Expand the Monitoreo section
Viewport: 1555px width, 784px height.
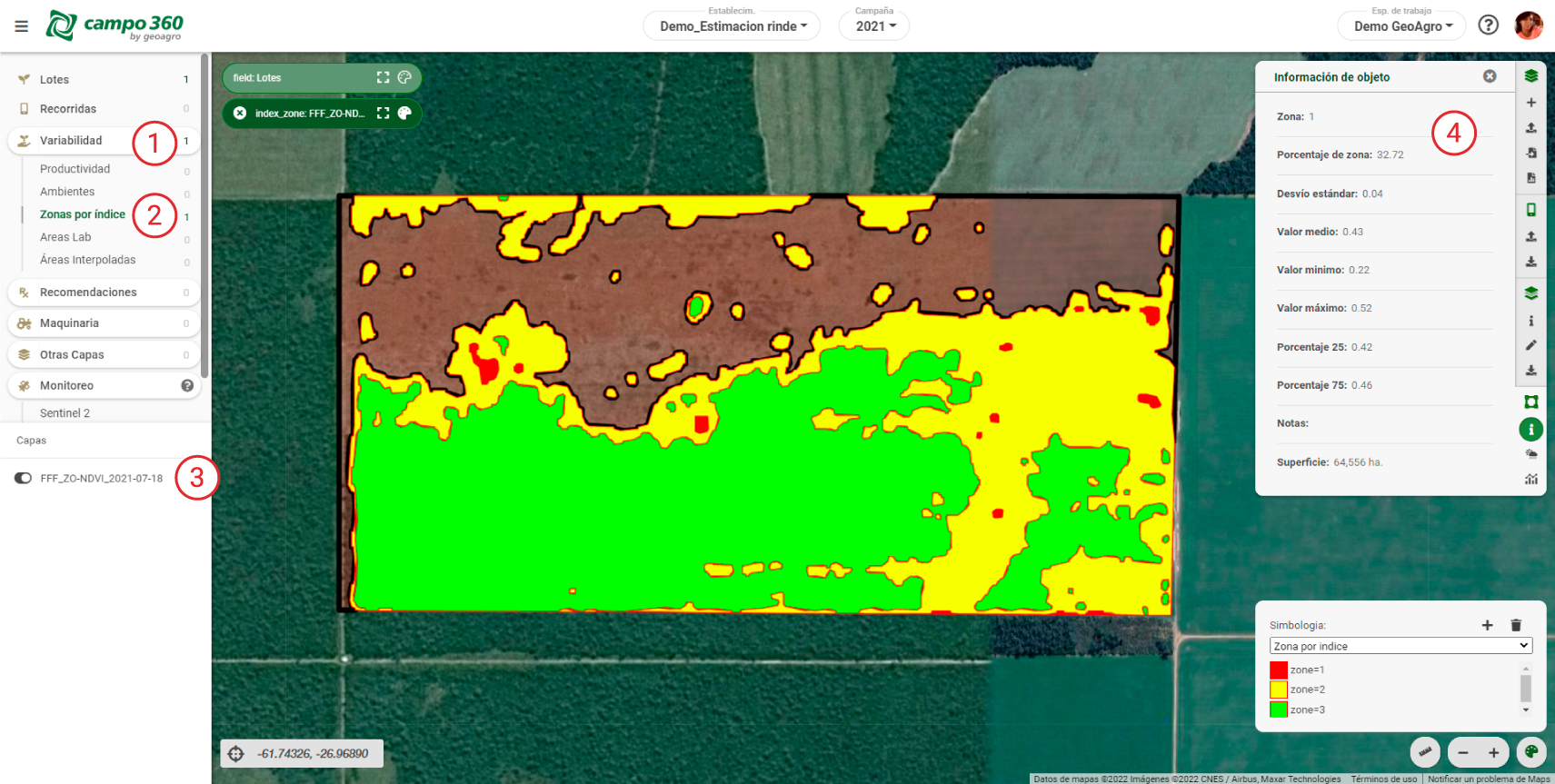coord(104,386)
